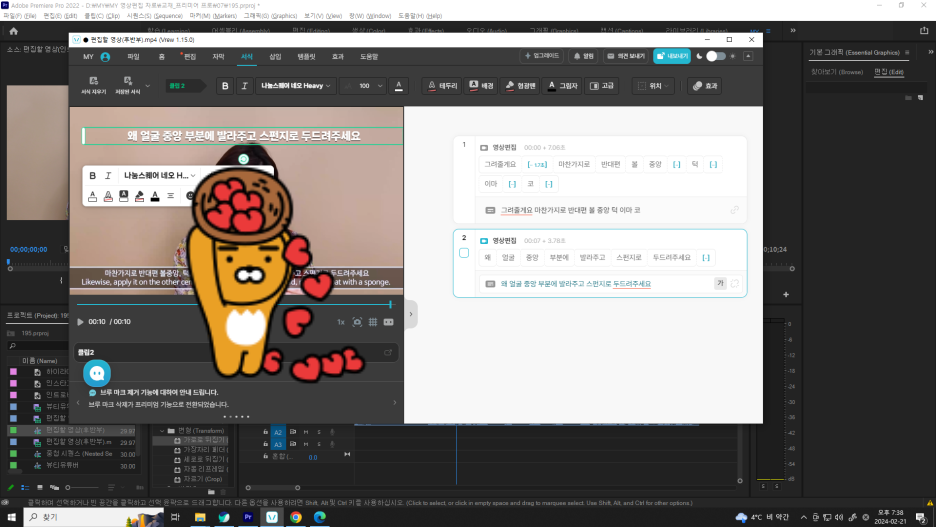Open text color picker in format toolbar
The width and height of the screenshot is (936, 527).
point(399,86)
